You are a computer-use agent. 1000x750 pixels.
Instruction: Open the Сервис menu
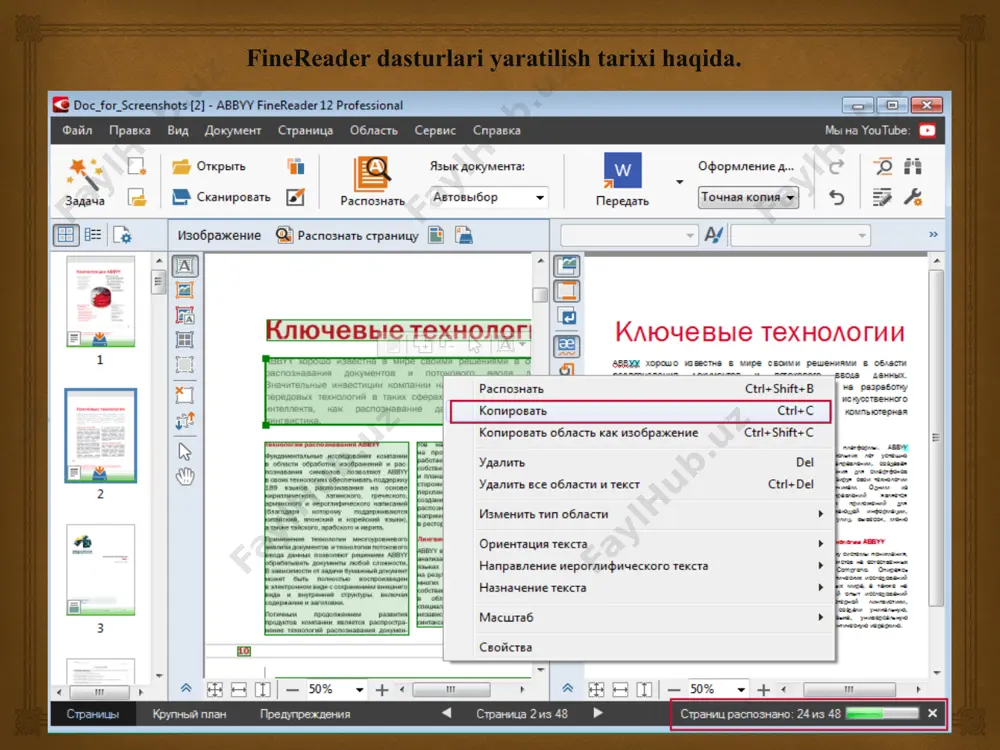[x=435, y=131]
